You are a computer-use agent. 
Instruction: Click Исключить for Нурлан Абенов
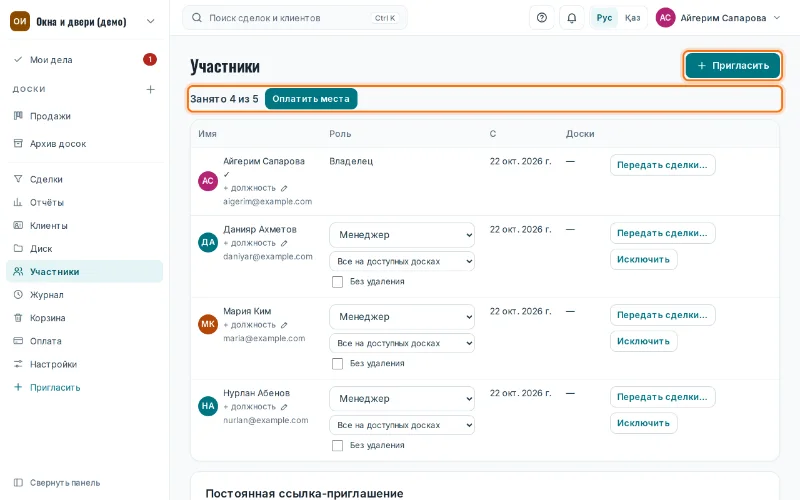643,423
